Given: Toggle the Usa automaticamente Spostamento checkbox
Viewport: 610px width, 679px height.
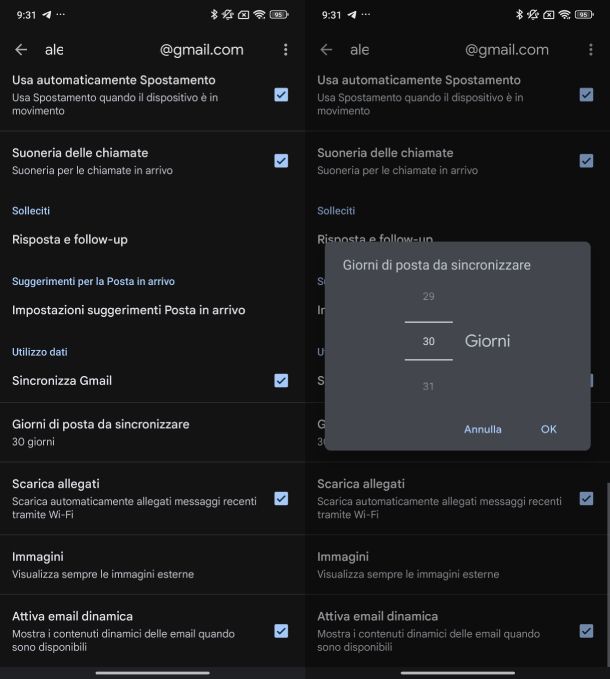Looking at the screenshot, I should click(x=281, y=94).
